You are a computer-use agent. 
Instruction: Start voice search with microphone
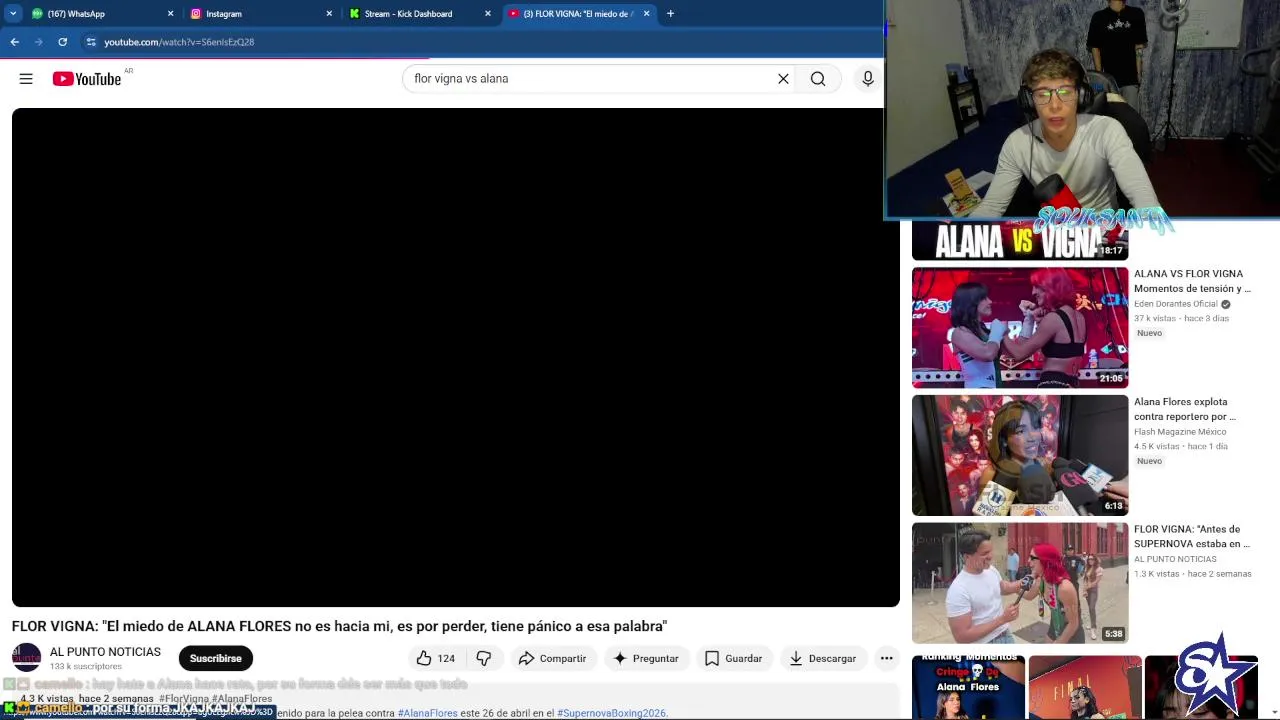click(x=868, y=79)
